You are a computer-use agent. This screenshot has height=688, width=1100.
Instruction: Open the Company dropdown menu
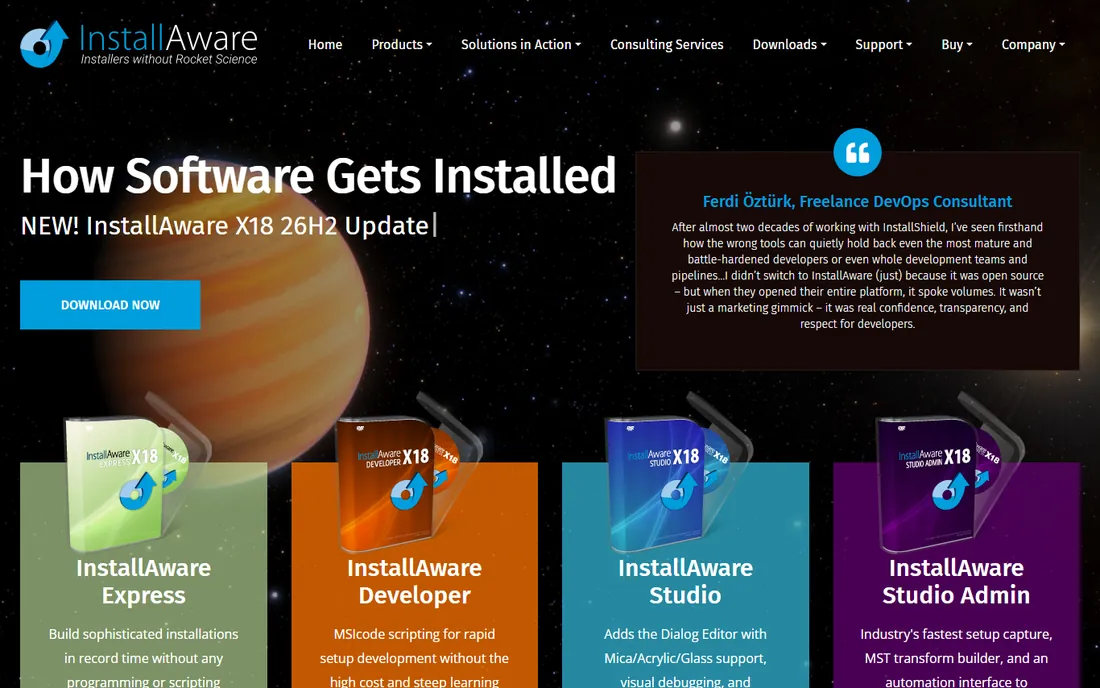(x=1033, y=44)
